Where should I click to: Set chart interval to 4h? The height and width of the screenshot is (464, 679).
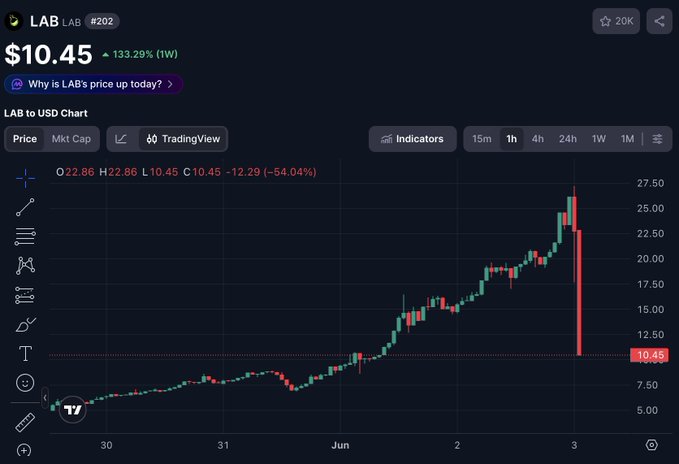tap(538, 139)
